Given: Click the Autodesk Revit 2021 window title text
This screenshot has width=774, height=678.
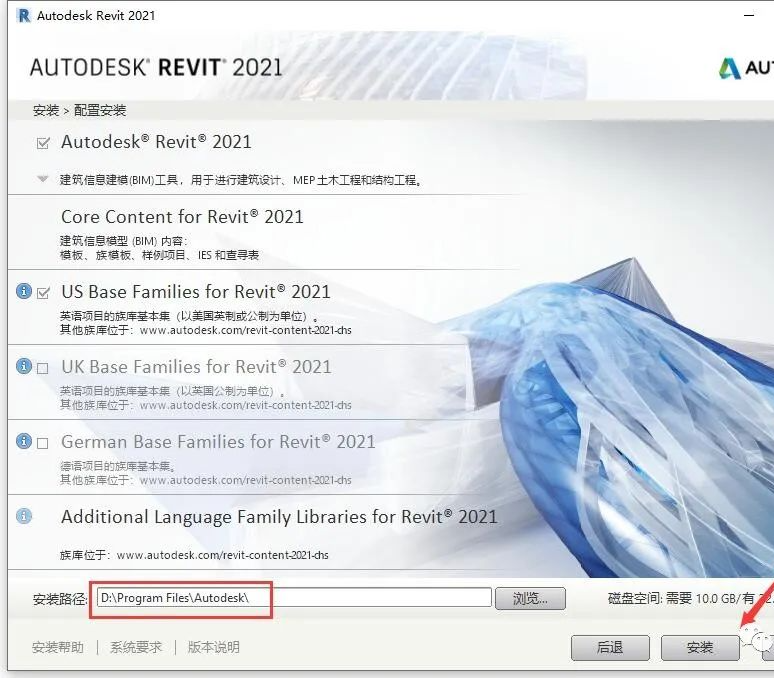Looking at the screenshot, I should point(96,15).
